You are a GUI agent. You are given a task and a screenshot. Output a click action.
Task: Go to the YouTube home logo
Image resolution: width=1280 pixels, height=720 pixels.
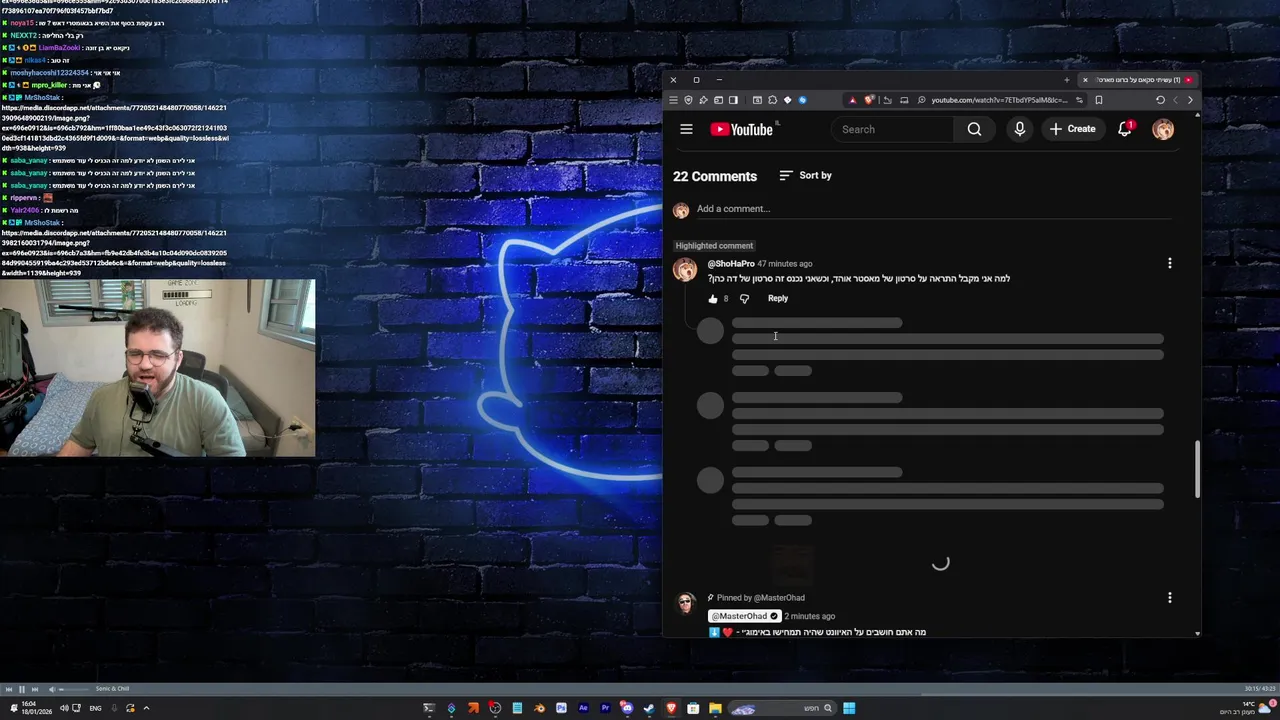click(744, 129)
